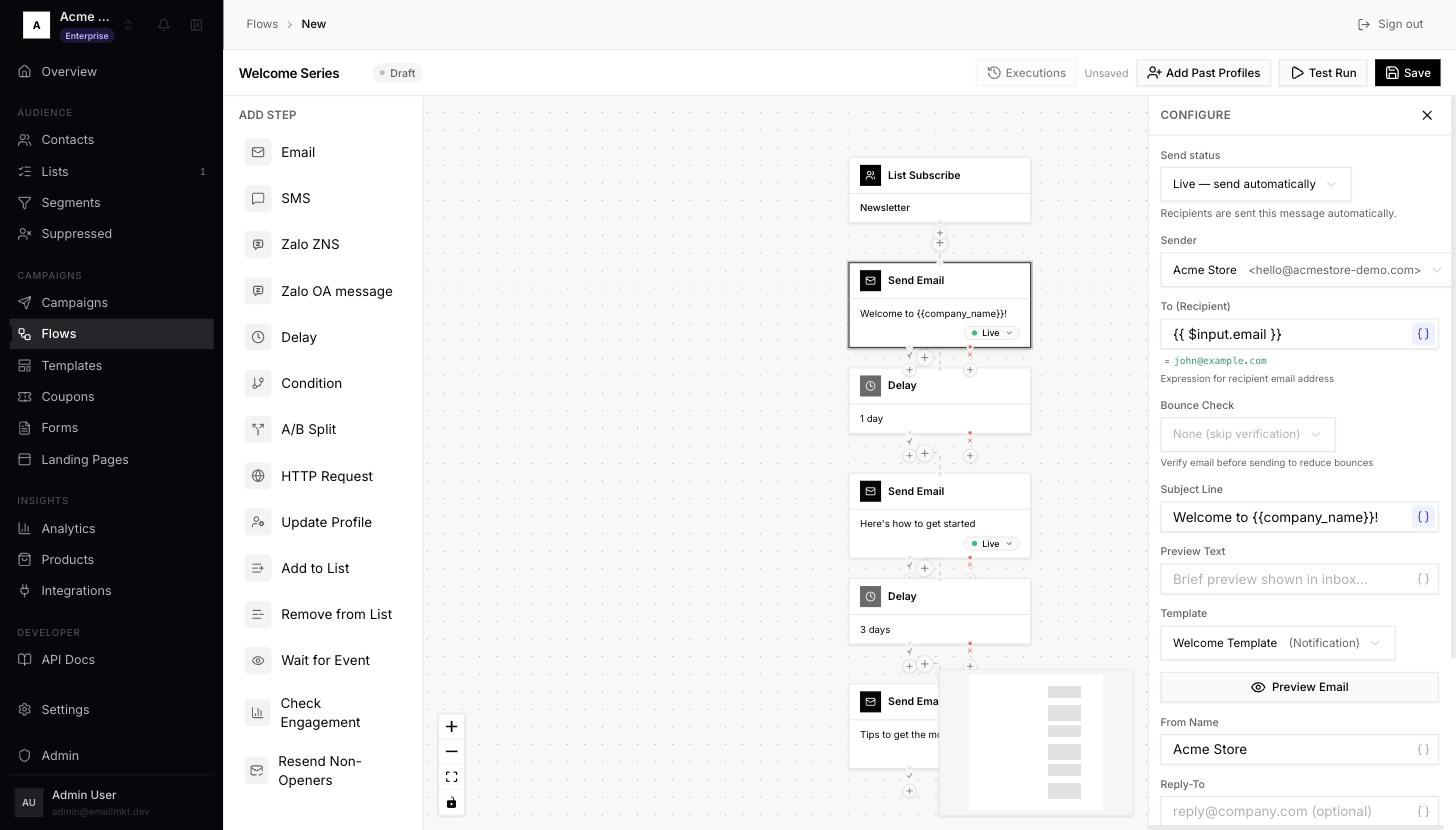Image resolution: width=1456 pixels, height=830 pixels.
Task: Toggle expression mode for To Recipient
Action: tap(1422, 334)
